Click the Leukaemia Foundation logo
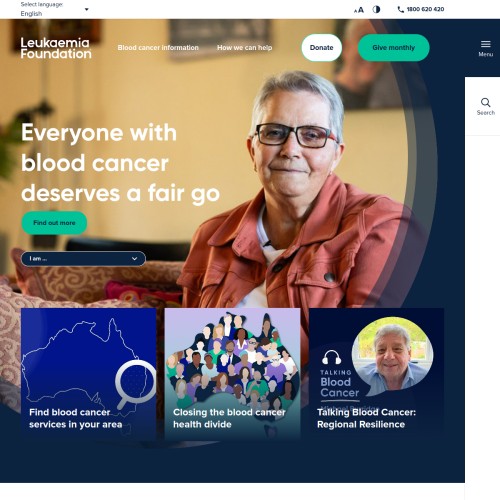This screenshot has width=500, height=500. click(x=56, y=48)
